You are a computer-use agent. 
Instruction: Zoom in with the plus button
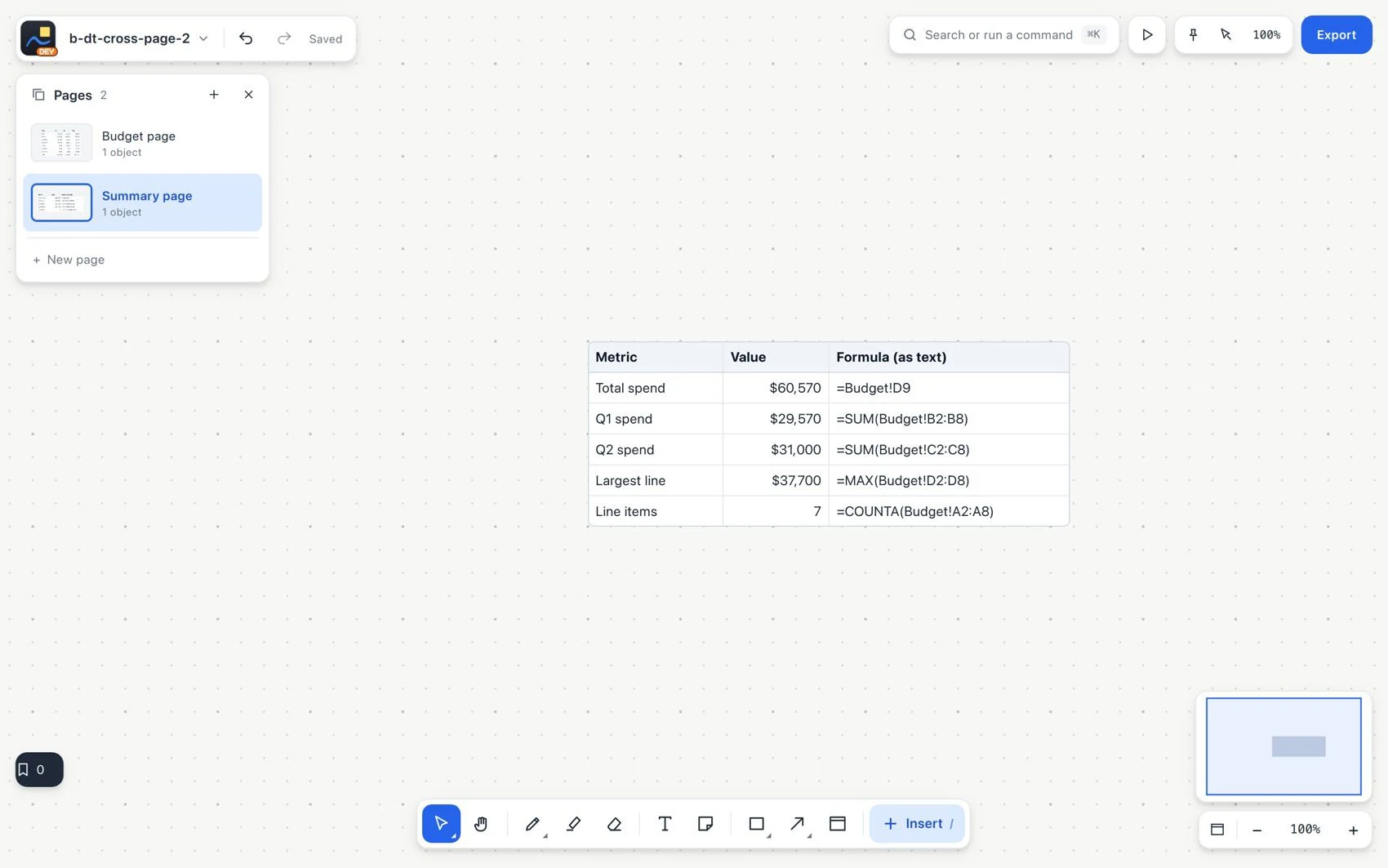coord(1353,830)
